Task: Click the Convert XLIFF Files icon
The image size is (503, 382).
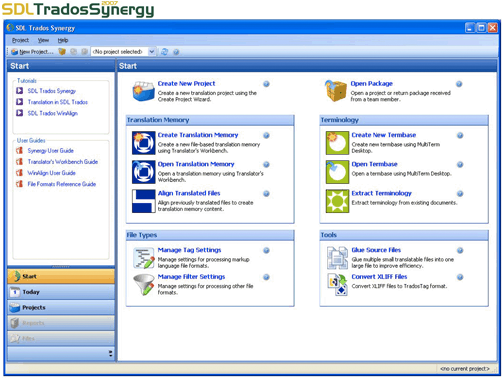Action: (337, 284)
